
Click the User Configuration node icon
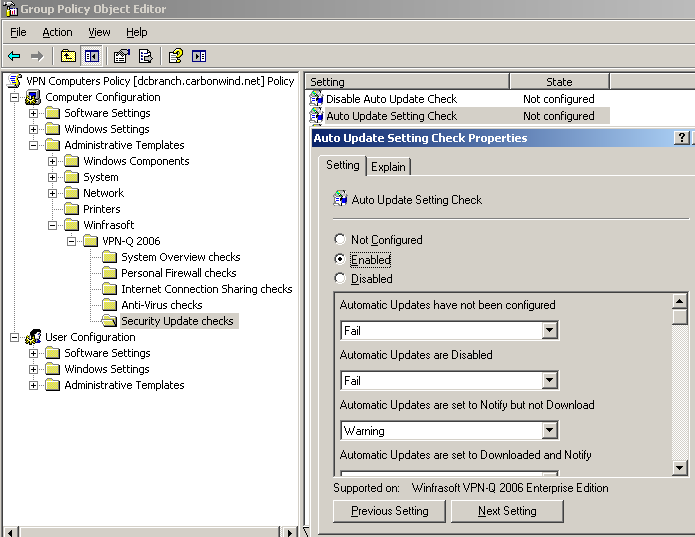(33, 337)
